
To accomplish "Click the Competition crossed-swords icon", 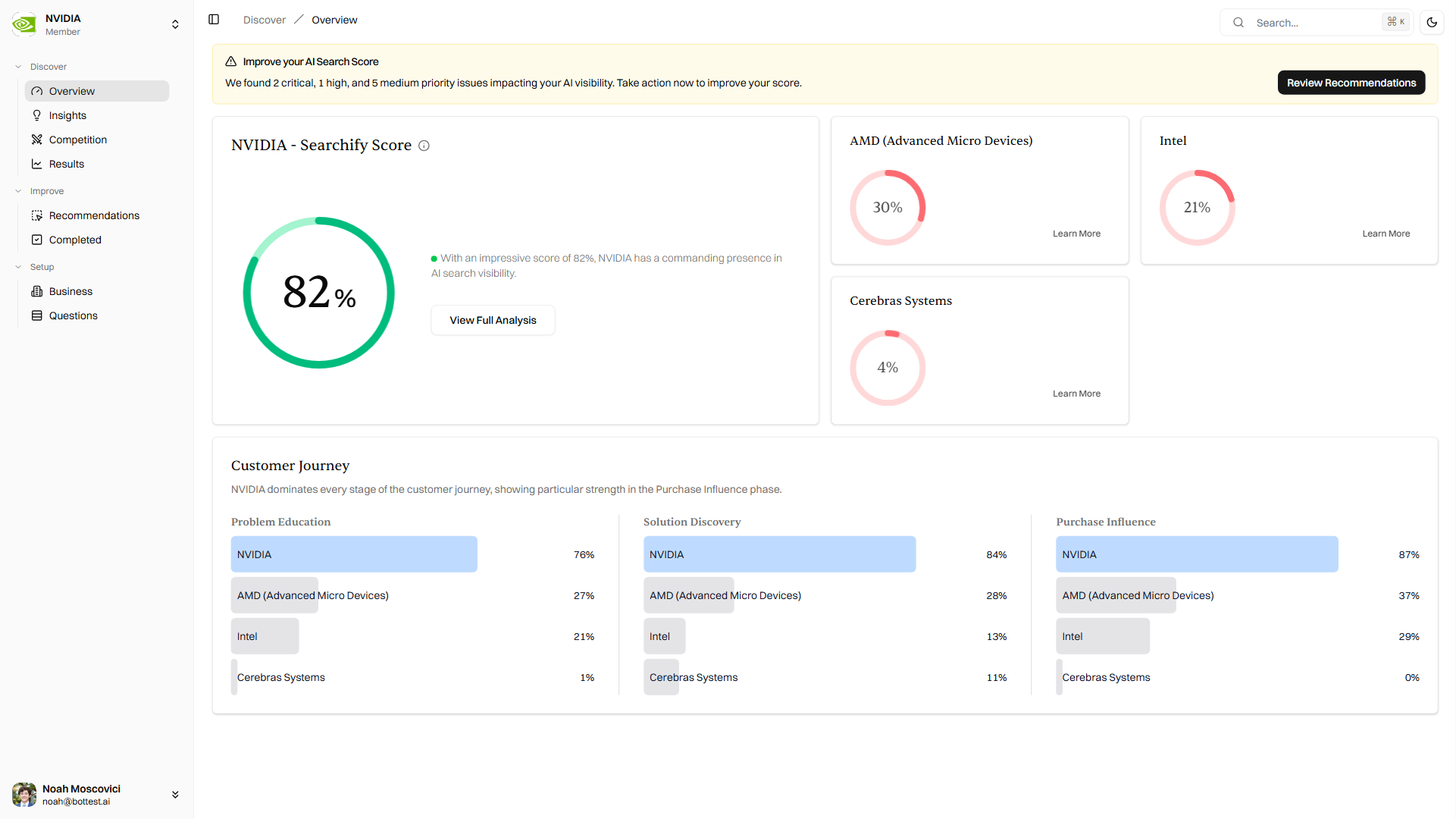I will click(x=36, y=140).
